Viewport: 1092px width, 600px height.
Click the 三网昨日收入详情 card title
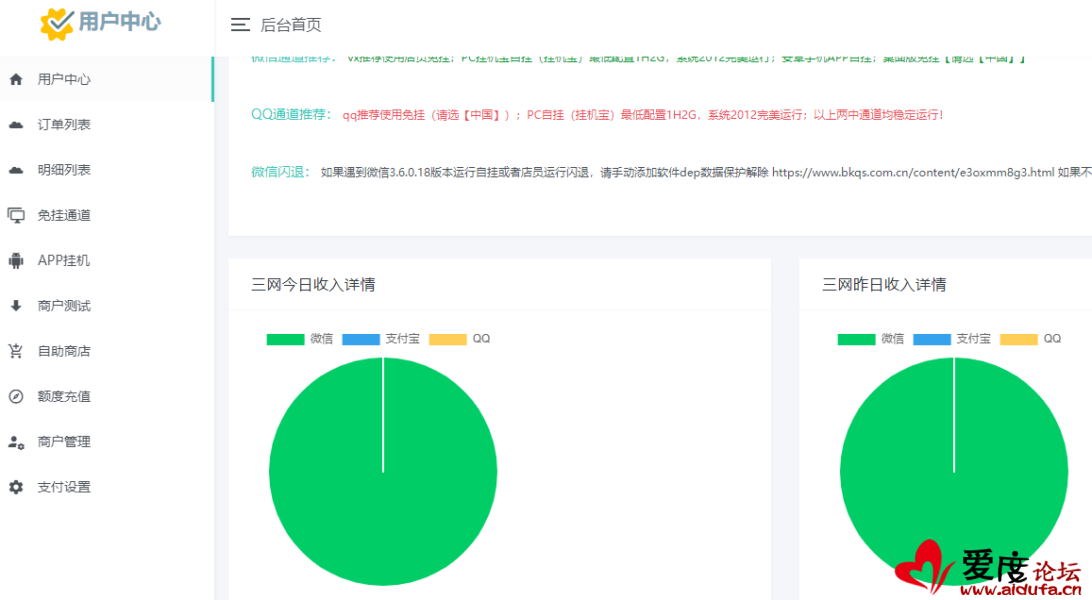pyautogui.click(x=884, y=284)
